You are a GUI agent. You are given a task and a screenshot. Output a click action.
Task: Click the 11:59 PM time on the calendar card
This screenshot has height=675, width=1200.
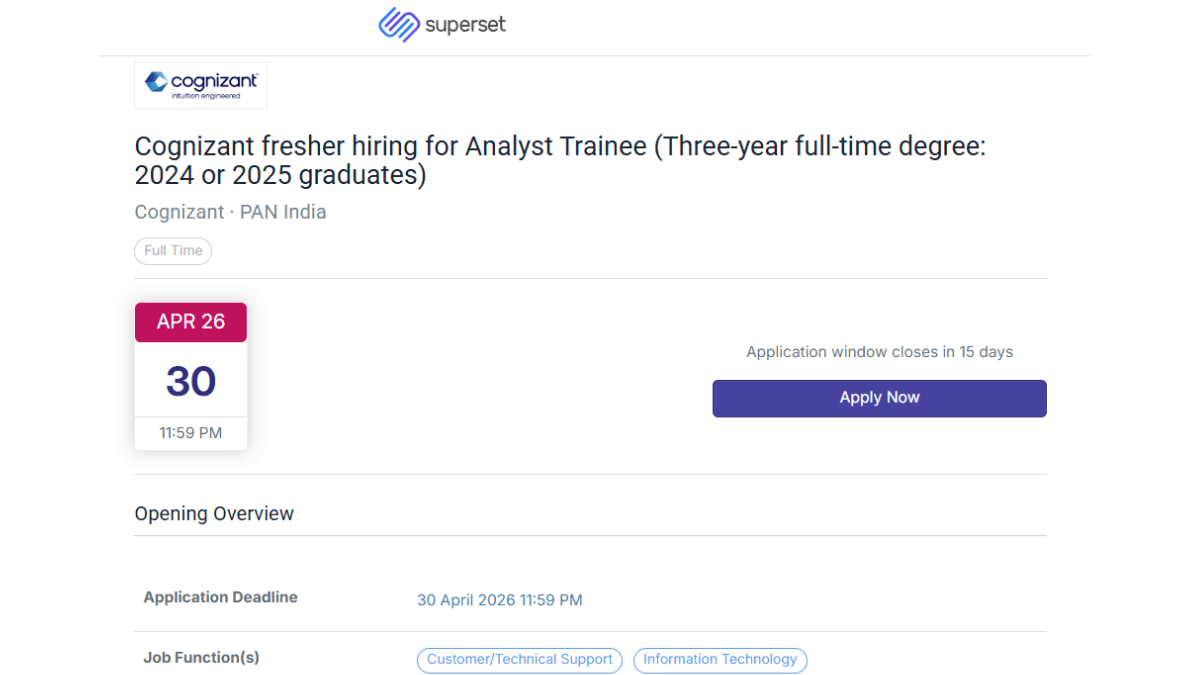pyautogui.click(x=190, y=432)
